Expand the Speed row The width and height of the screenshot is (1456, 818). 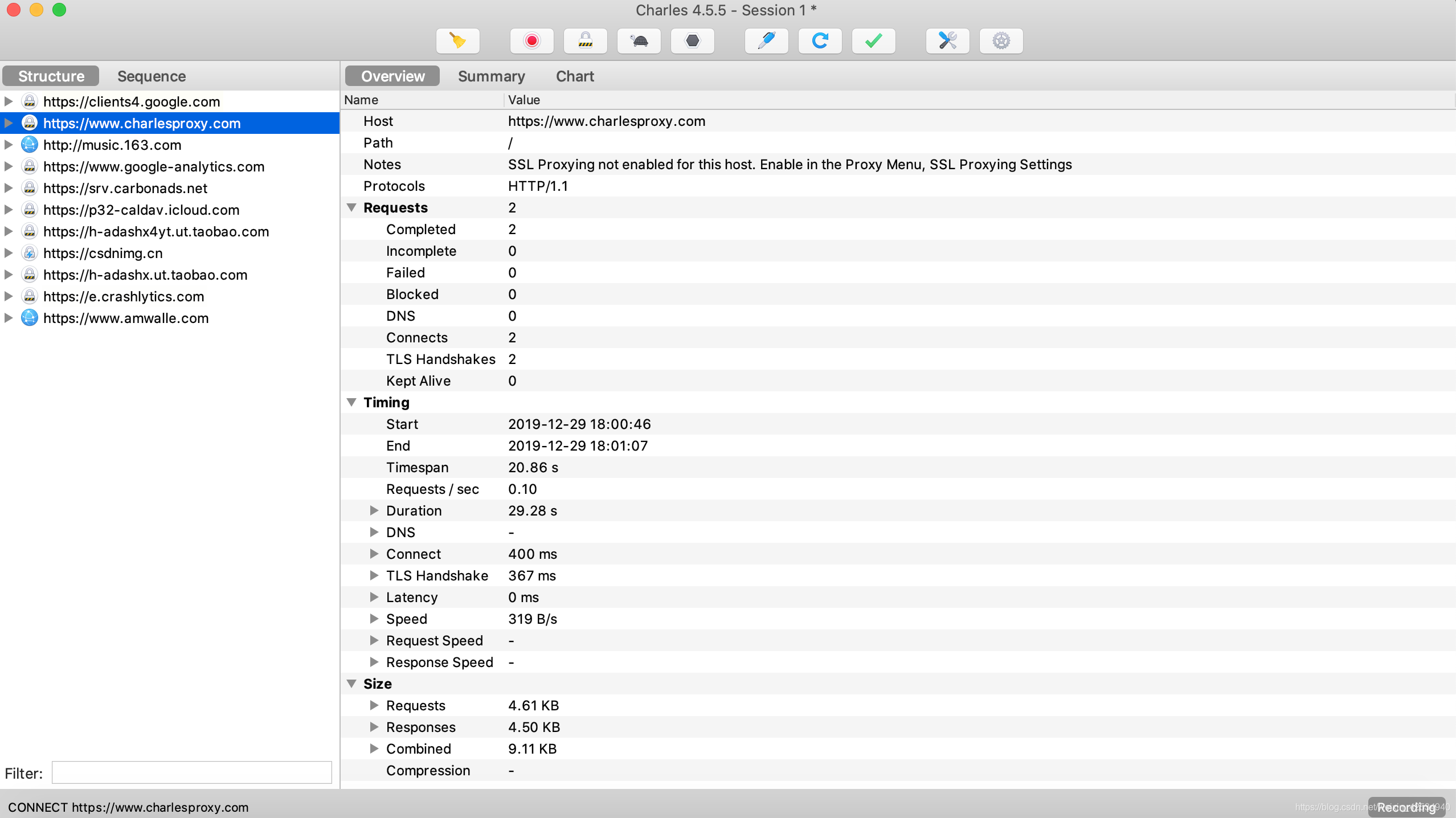[x=374, y=619]
